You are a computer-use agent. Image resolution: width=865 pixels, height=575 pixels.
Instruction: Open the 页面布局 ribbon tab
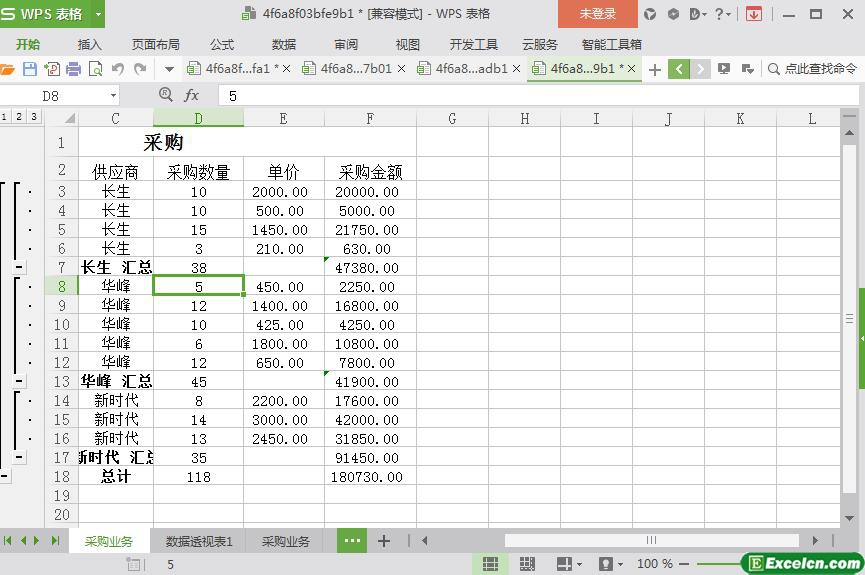(x=155, y=44)
